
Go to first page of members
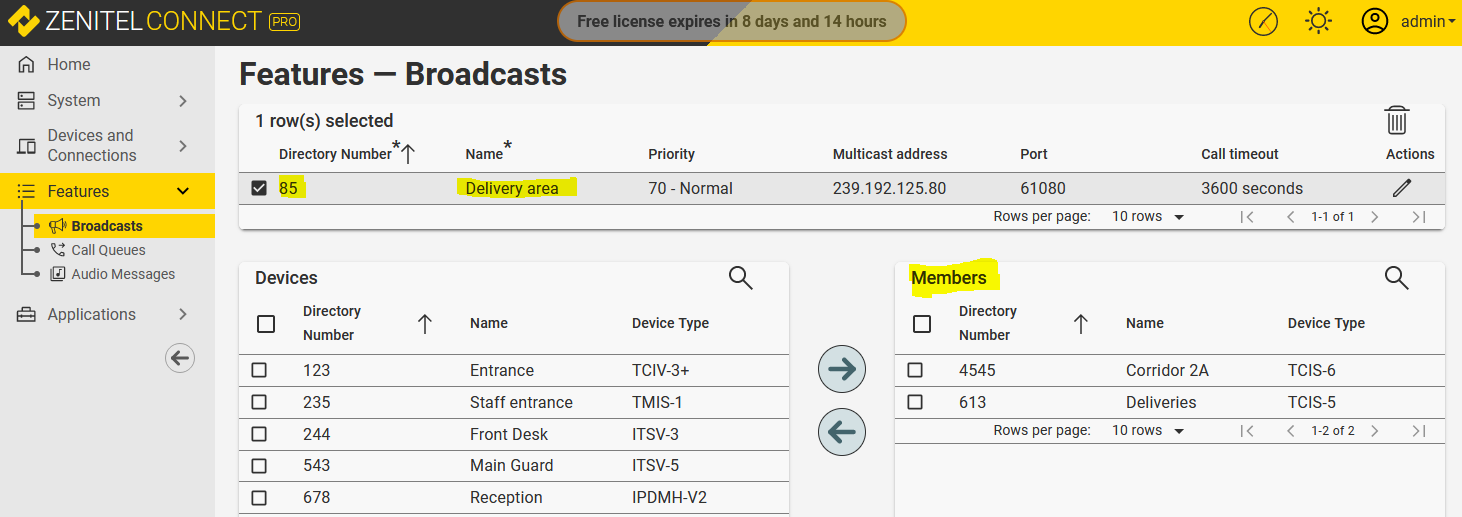(1247, 431)
